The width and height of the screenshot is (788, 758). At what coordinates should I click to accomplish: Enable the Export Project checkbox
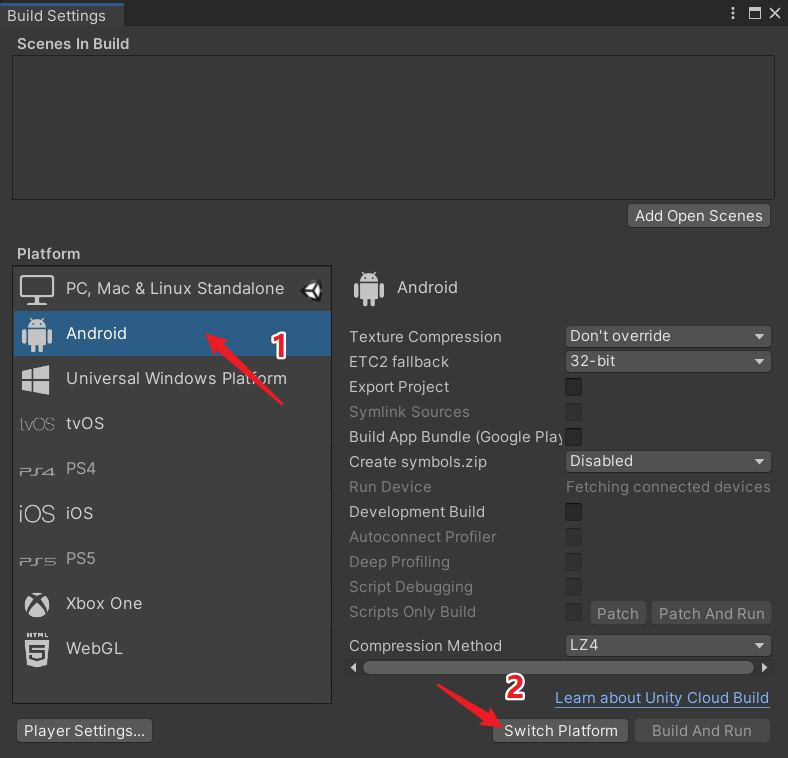click(573, 387)
